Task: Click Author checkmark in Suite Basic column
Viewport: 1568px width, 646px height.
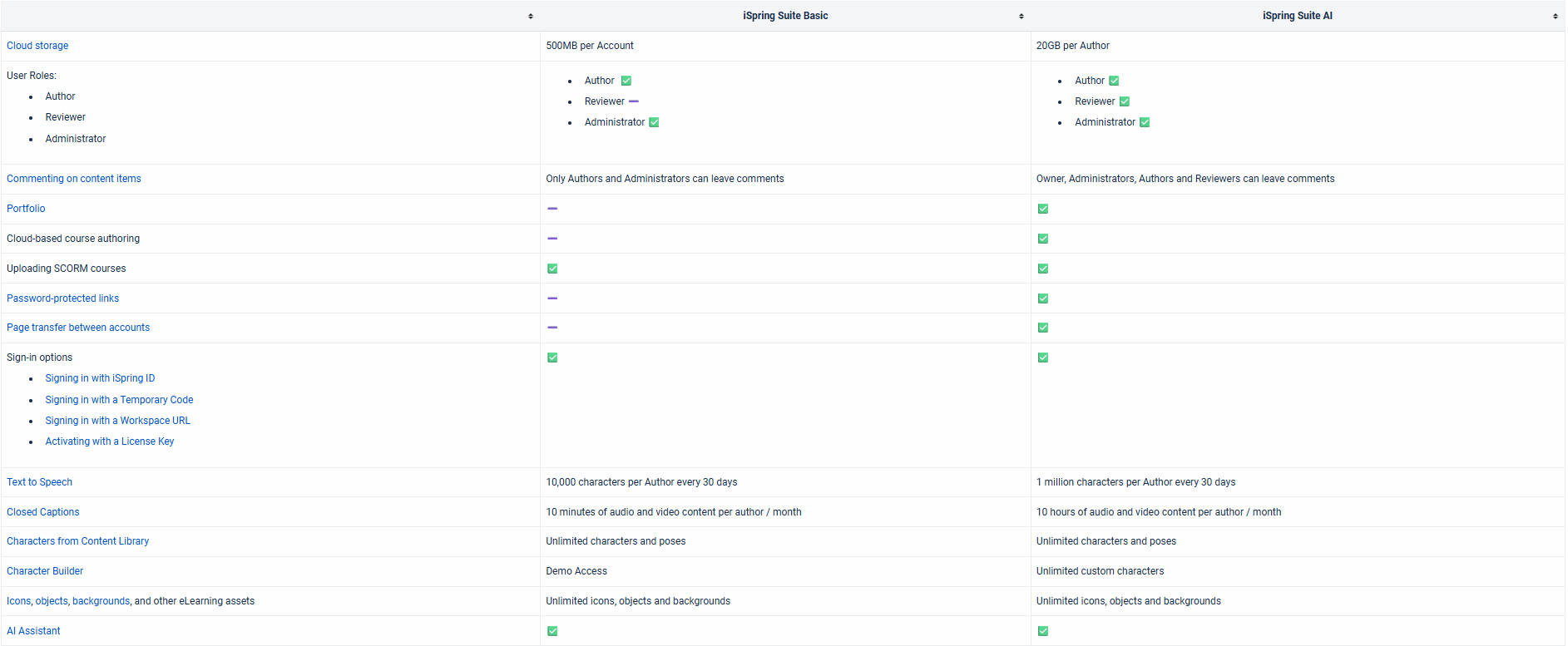Action: click(626, 81)
